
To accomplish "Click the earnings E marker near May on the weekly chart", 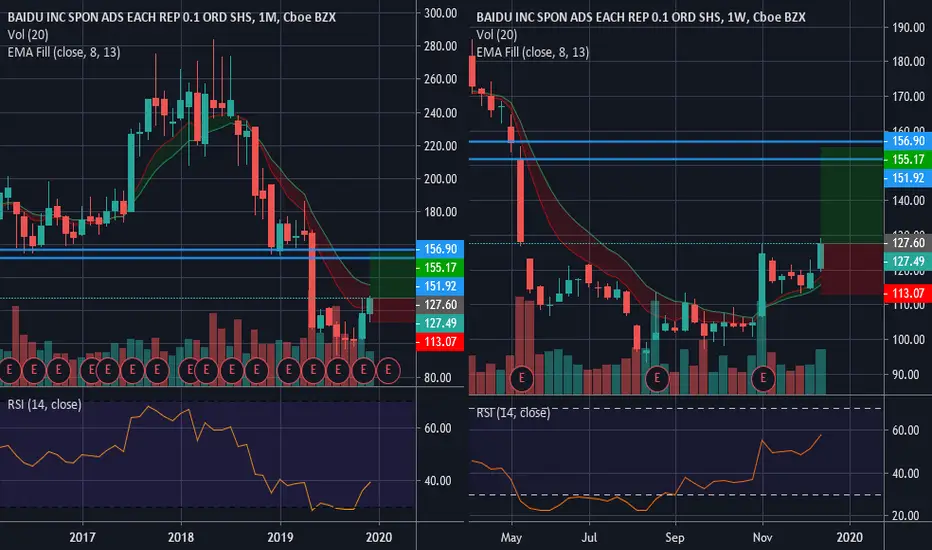I will [x=521, y=378].
